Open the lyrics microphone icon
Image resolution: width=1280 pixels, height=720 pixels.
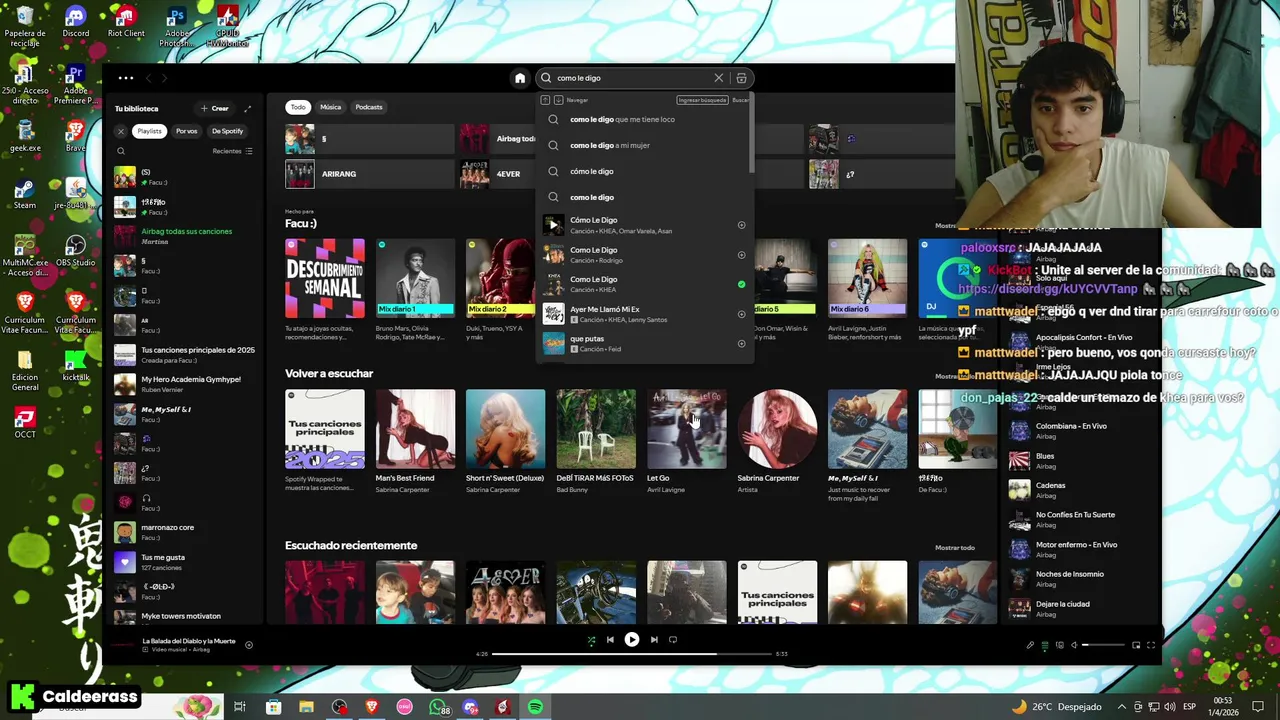point(1030,645)
